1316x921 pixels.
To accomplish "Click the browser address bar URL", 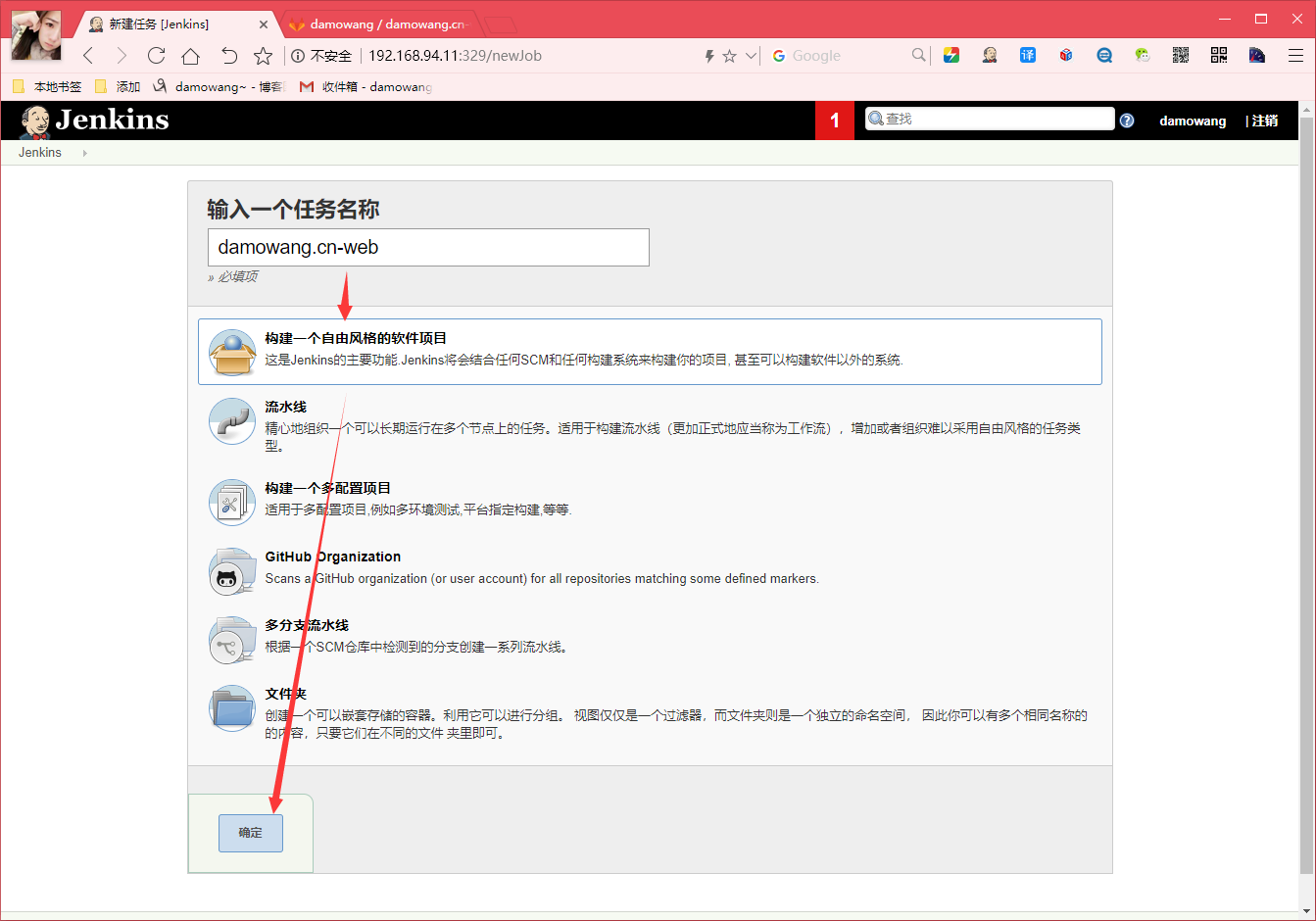I will [455, 56].
